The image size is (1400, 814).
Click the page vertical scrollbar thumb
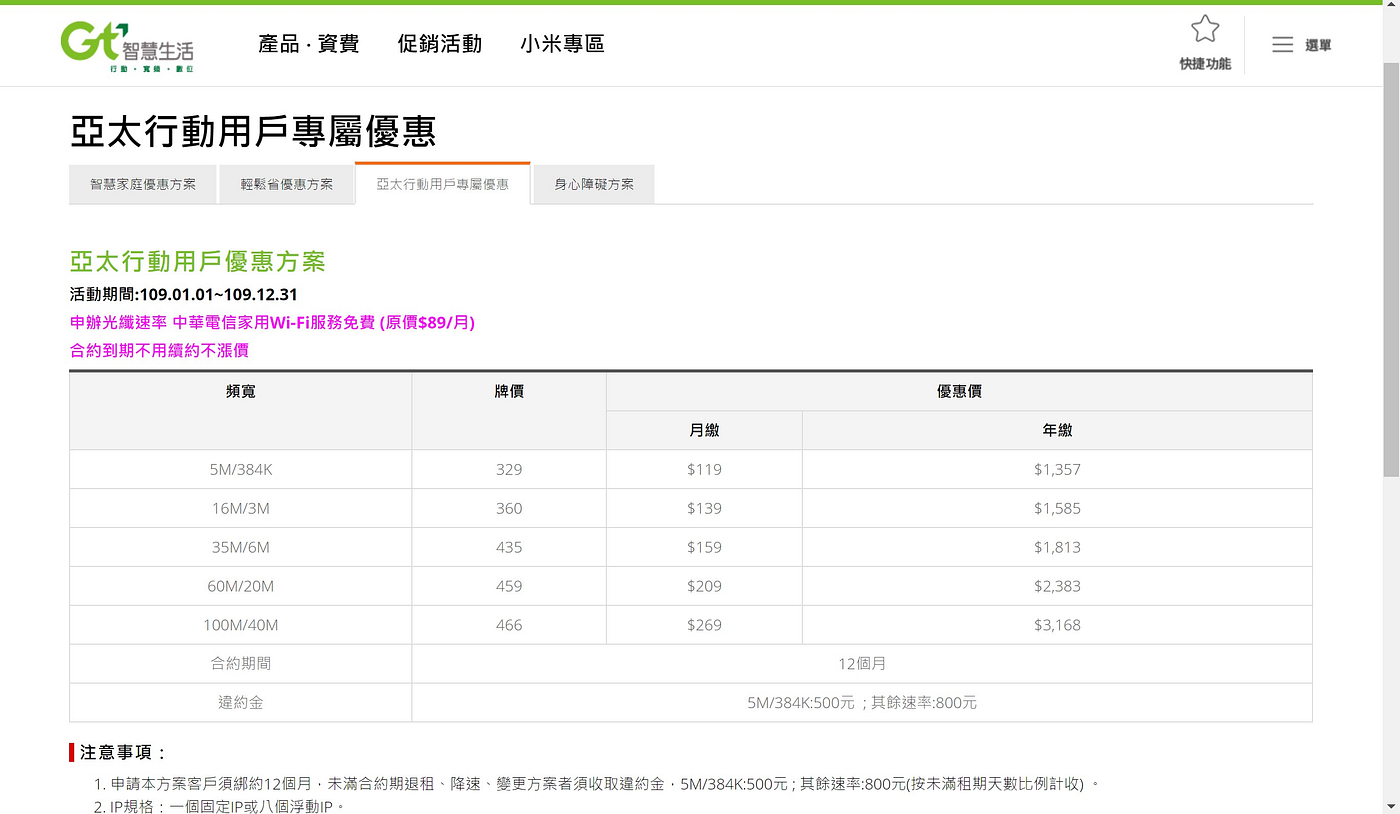(1391, 268)
